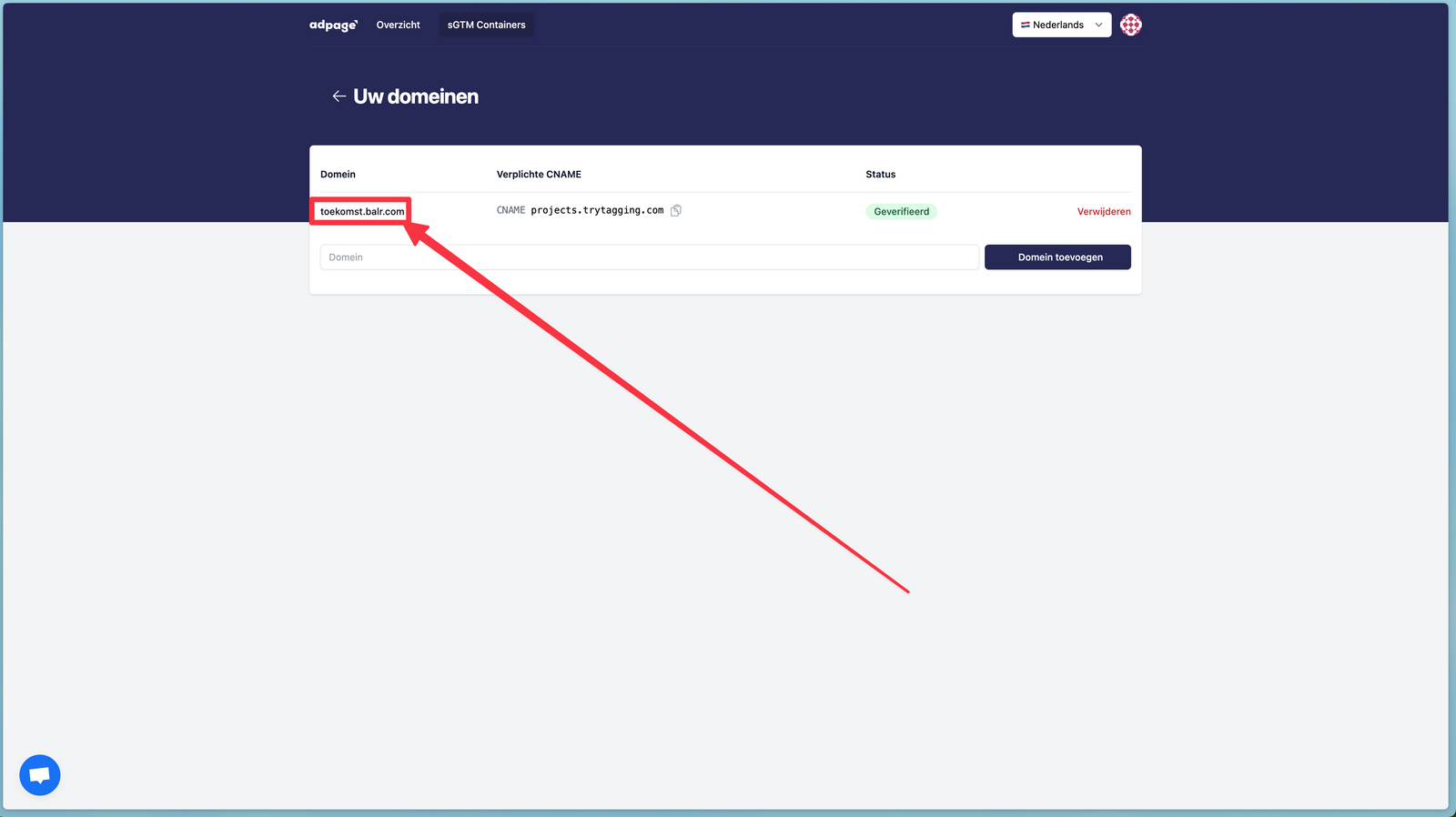Click the language dropdown chevron arrow

[1098, 25]
